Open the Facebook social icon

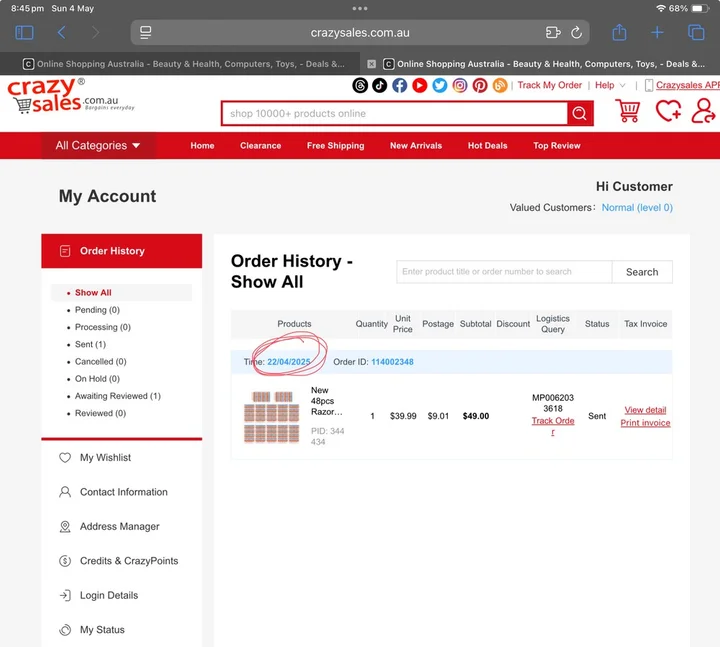(x=400, y=86)
